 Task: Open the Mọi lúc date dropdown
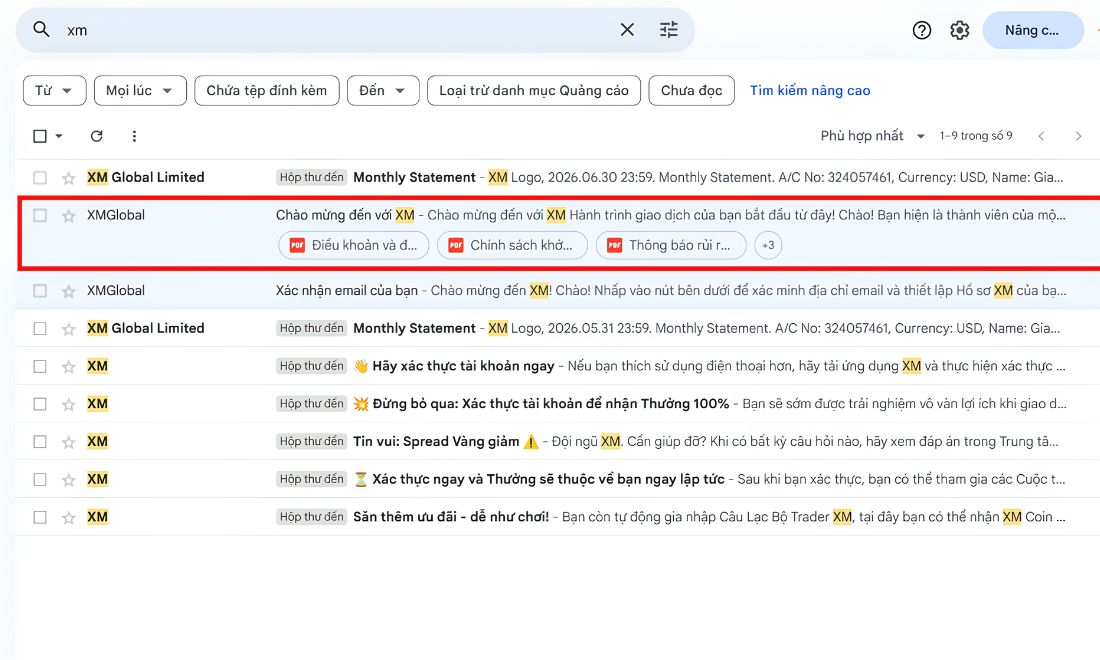(x=140, y=90)
